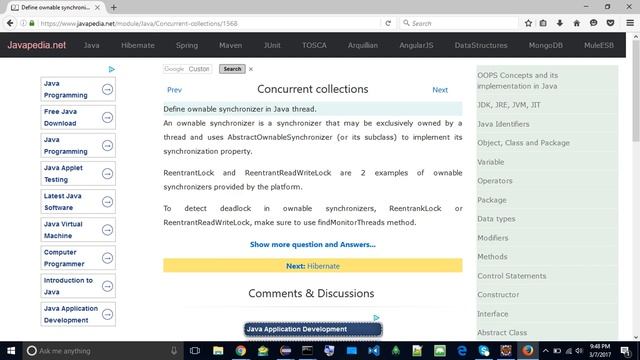Open the Windows notification center
The image size is (640, 360).
(x=625, y=351)
